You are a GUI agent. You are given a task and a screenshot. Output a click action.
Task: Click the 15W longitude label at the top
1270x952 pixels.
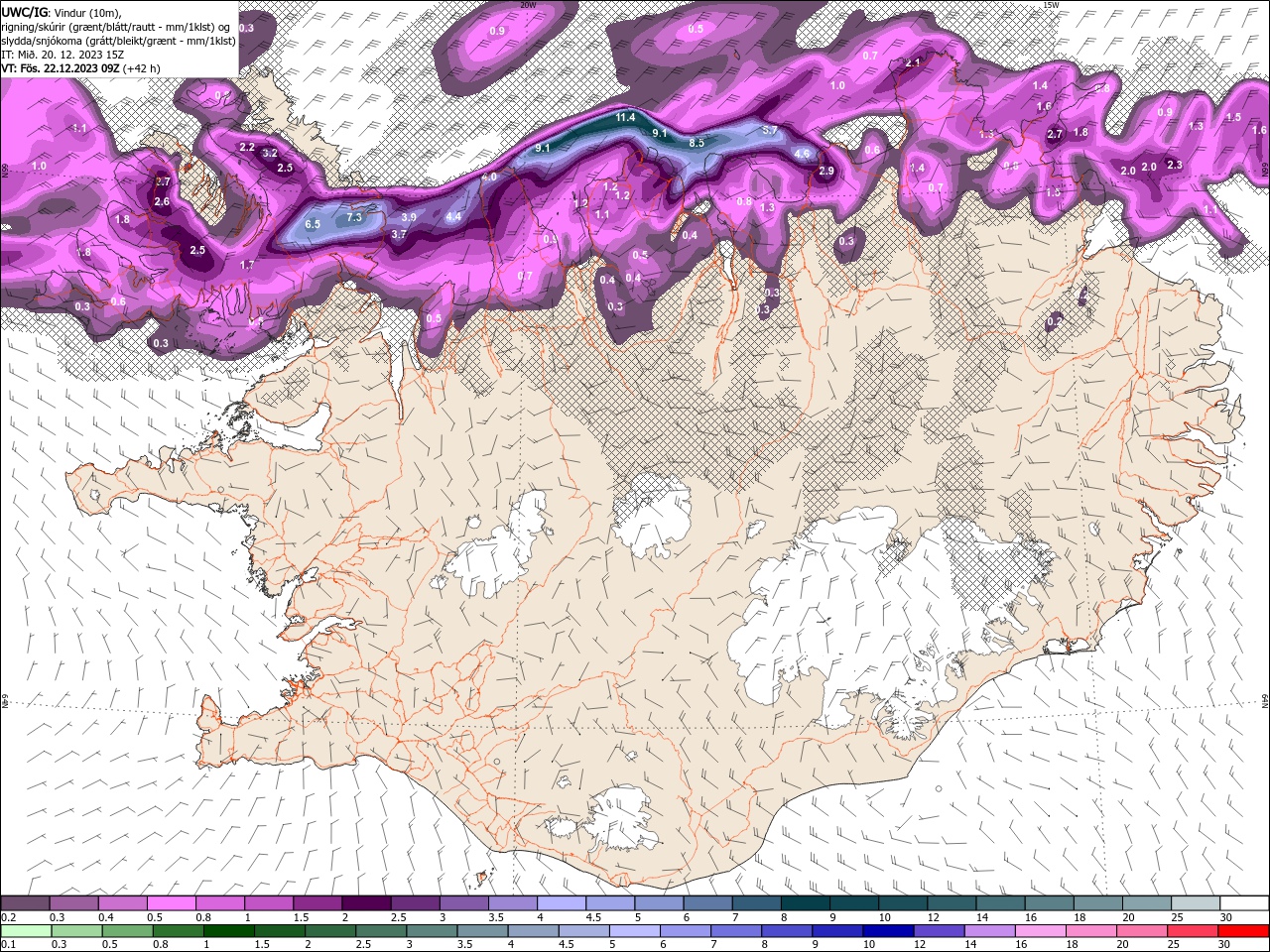[1051, 5]
